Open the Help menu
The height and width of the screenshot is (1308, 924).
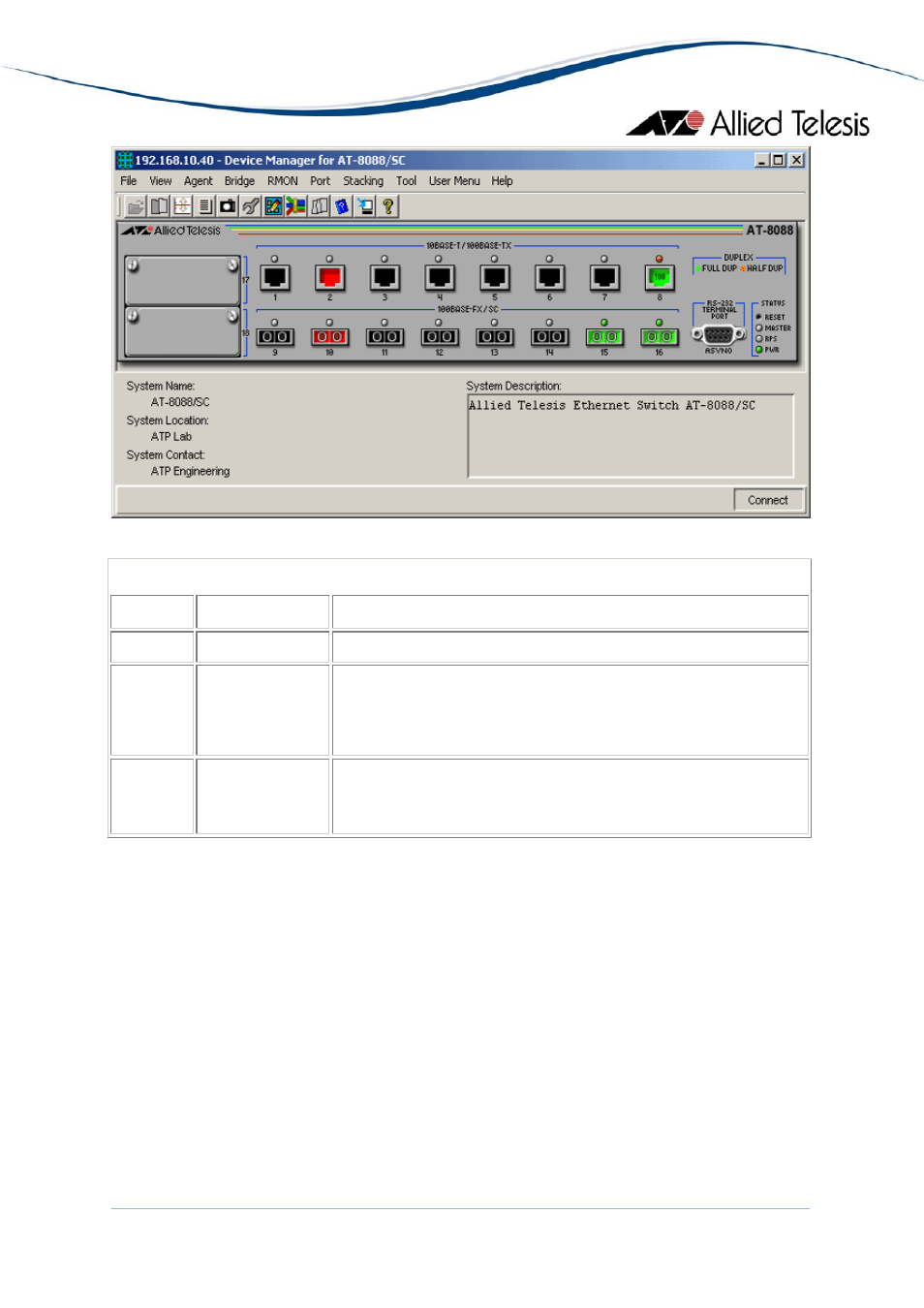pos(502,181)
